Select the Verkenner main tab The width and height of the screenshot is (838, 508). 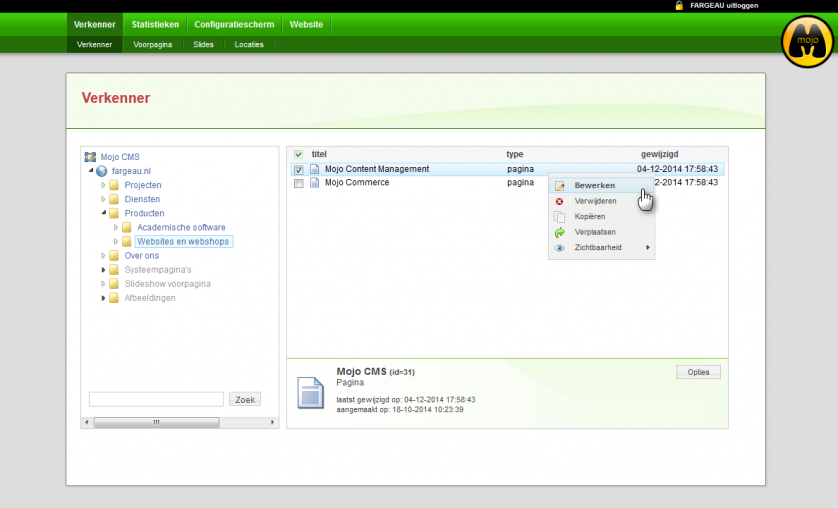95,25
